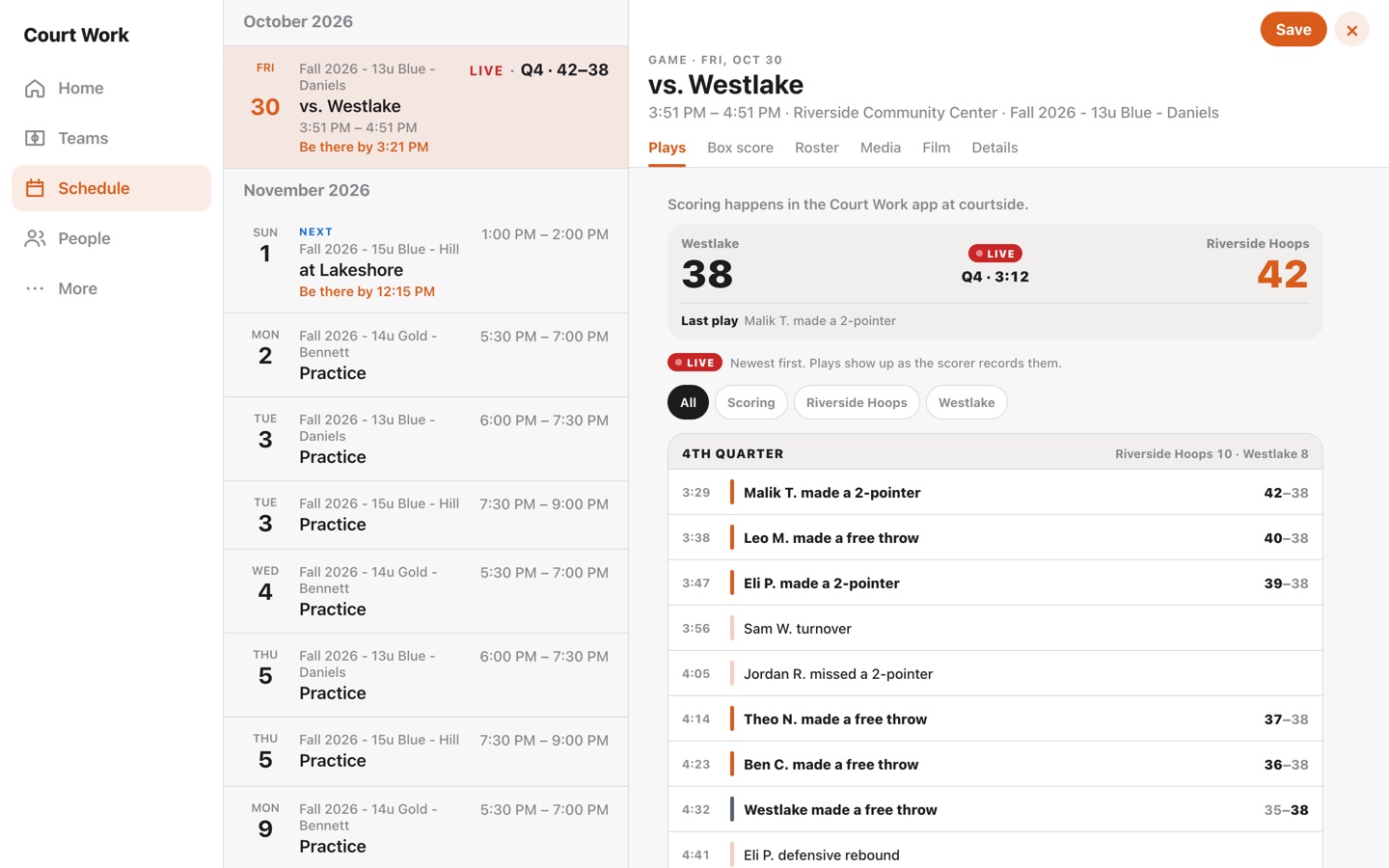Open Thu 5 15u Blue Hill practice
Screen dimensions: 1389x868
425,751
